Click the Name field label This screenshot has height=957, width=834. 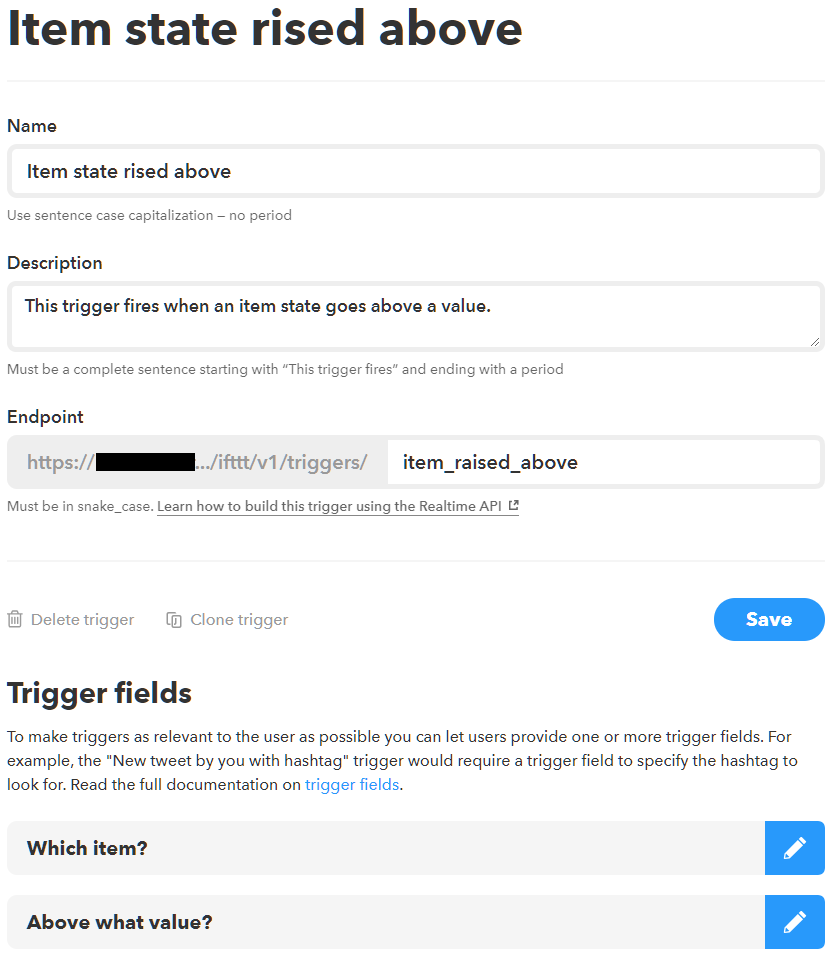point(32,126)
